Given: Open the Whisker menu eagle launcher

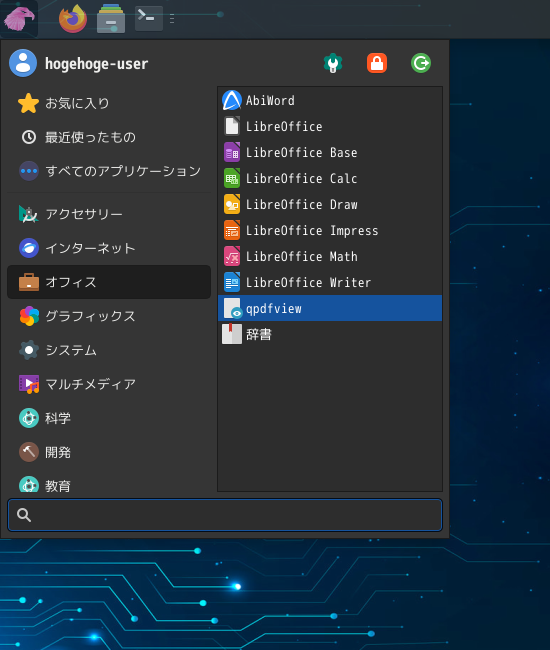Looking at the screenshot, I should tap(19, 19).
